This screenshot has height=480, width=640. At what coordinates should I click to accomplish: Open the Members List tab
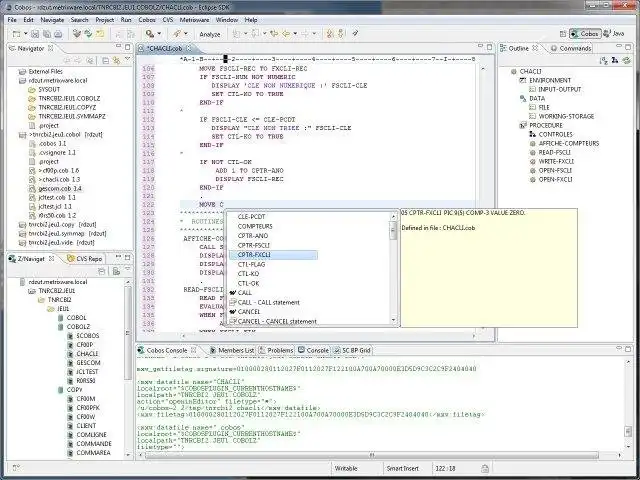235,350
